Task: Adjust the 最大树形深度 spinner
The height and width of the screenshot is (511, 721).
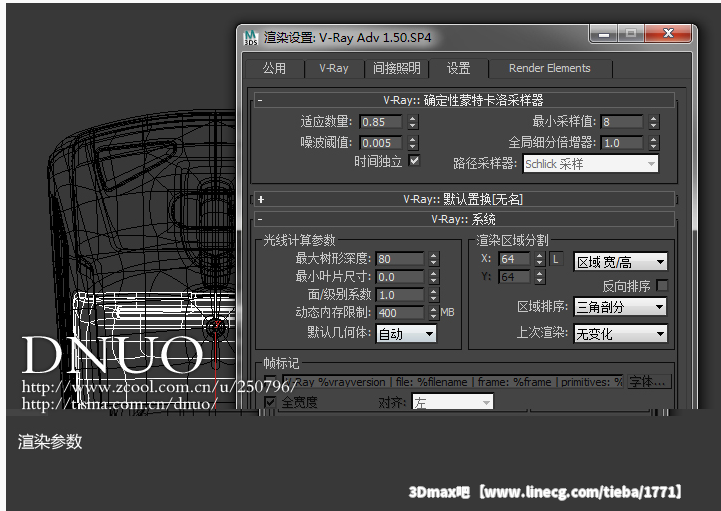Action: tap(434, 259)
